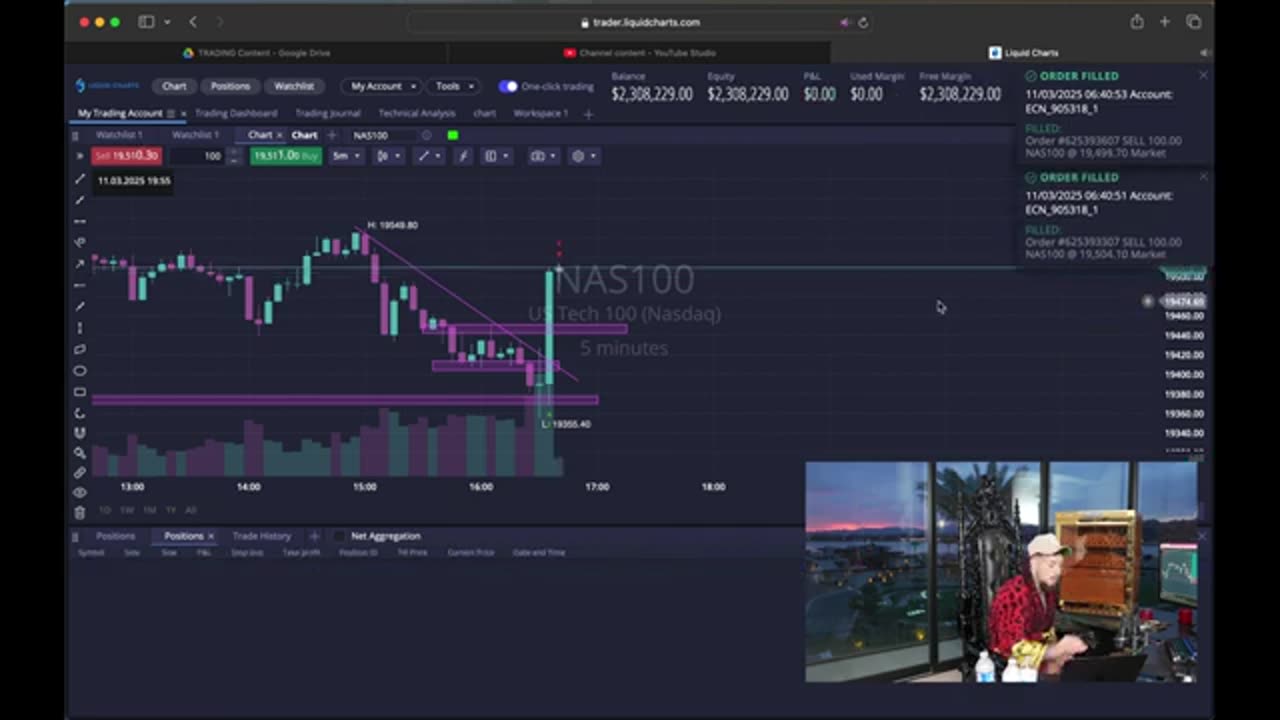Add a new bottom panel tab
This screenshot has height=720, width=1280.
[x=314, y=536]
